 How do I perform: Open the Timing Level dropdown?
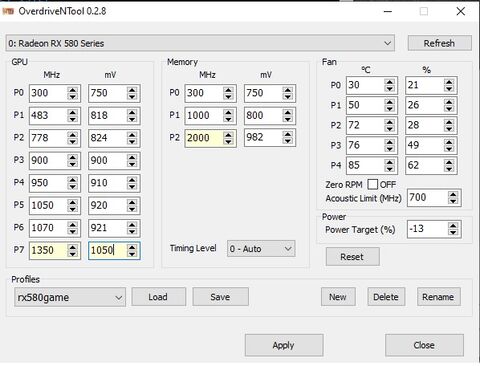tap(261, 249)
